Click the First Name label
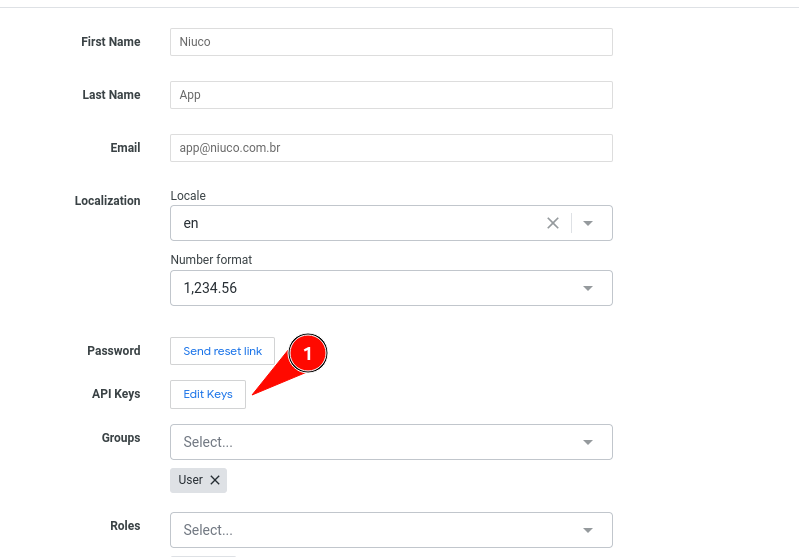 point(111,42)
